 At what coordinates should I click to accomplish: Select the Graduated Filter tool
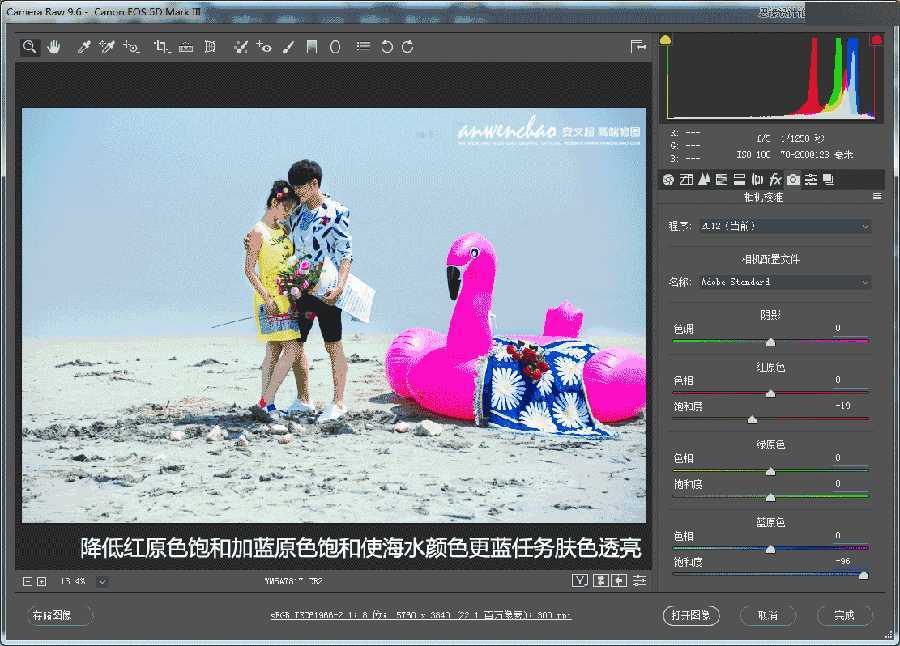(x=310, y=46)
